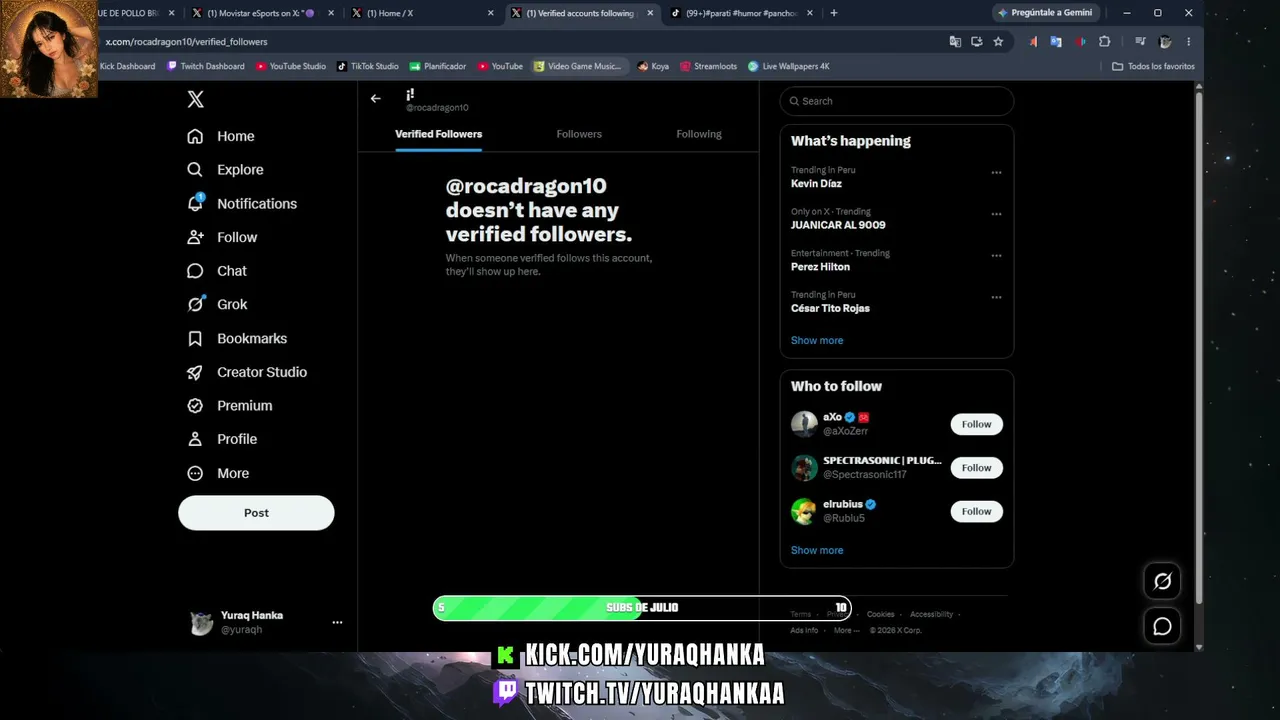Show more under What's happening
The height and width of the screenshot is (720, 1280).
pos(817,340)
